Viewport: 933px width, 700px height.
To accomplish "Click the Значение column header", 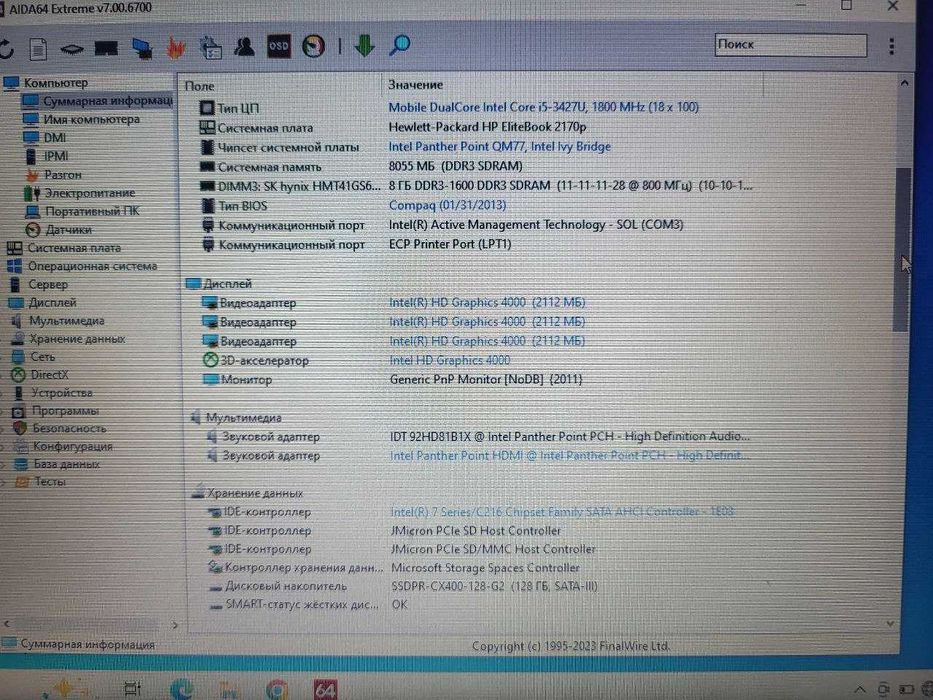I will click(x=415, y=85).
